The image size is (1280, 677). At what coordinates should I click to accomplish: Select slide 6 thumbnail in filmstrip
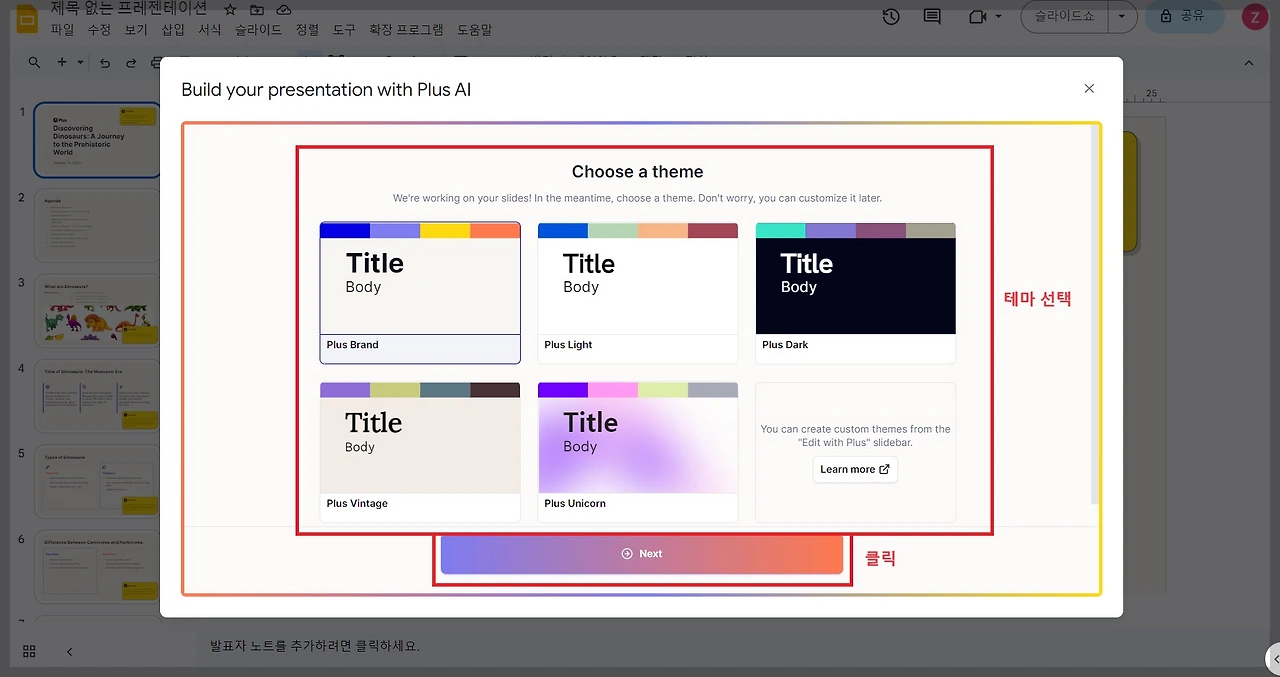[x=97, y=567]
